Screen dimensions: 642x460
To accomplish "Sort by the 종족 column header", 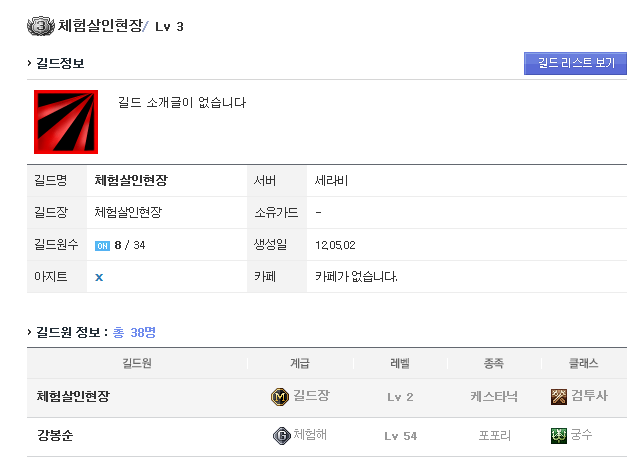I will [x=494, y=363].
